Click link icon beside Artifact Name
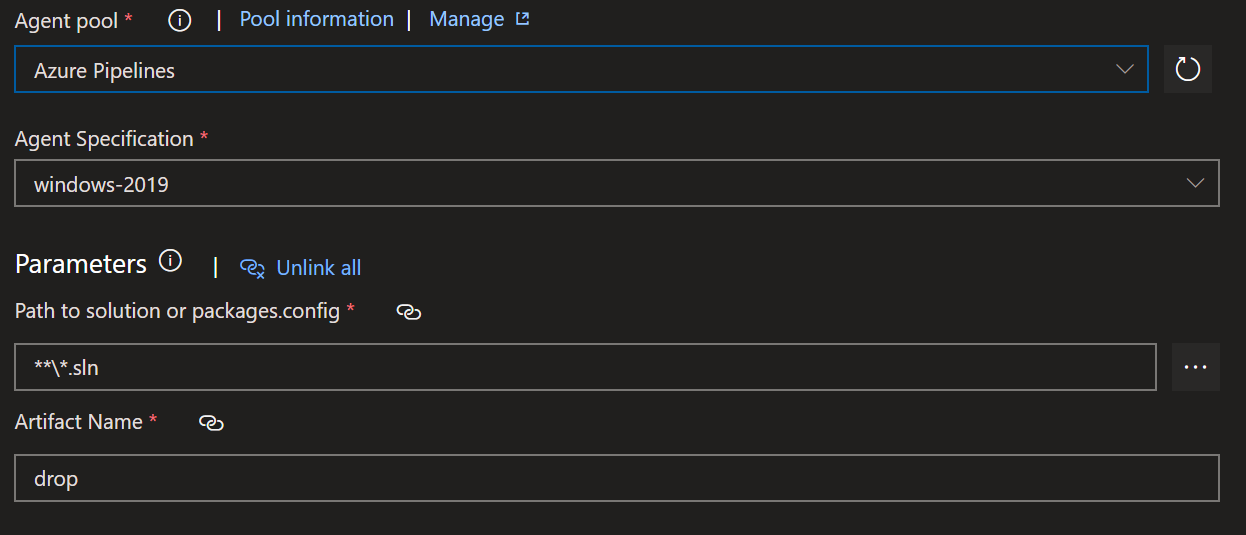1246x535 pixels. click(x=211, y=423)
